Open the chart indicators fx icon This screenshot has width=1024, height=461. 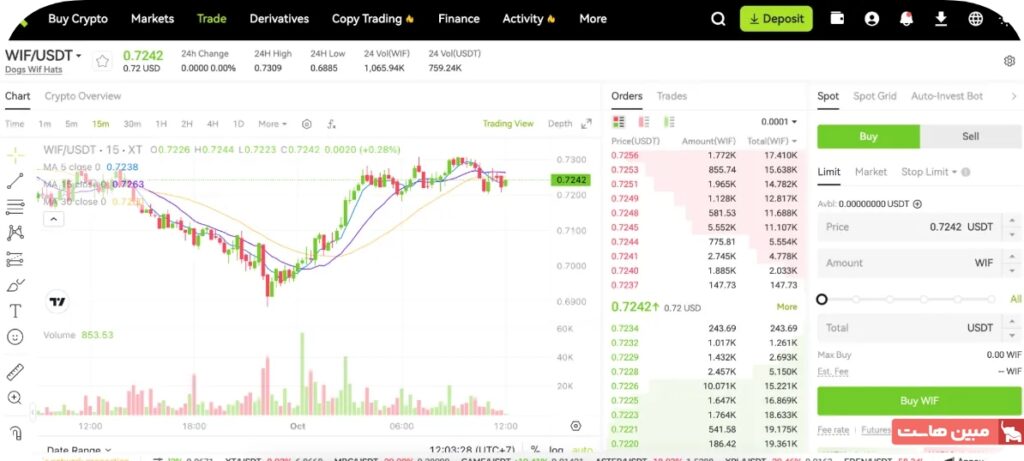332,124
